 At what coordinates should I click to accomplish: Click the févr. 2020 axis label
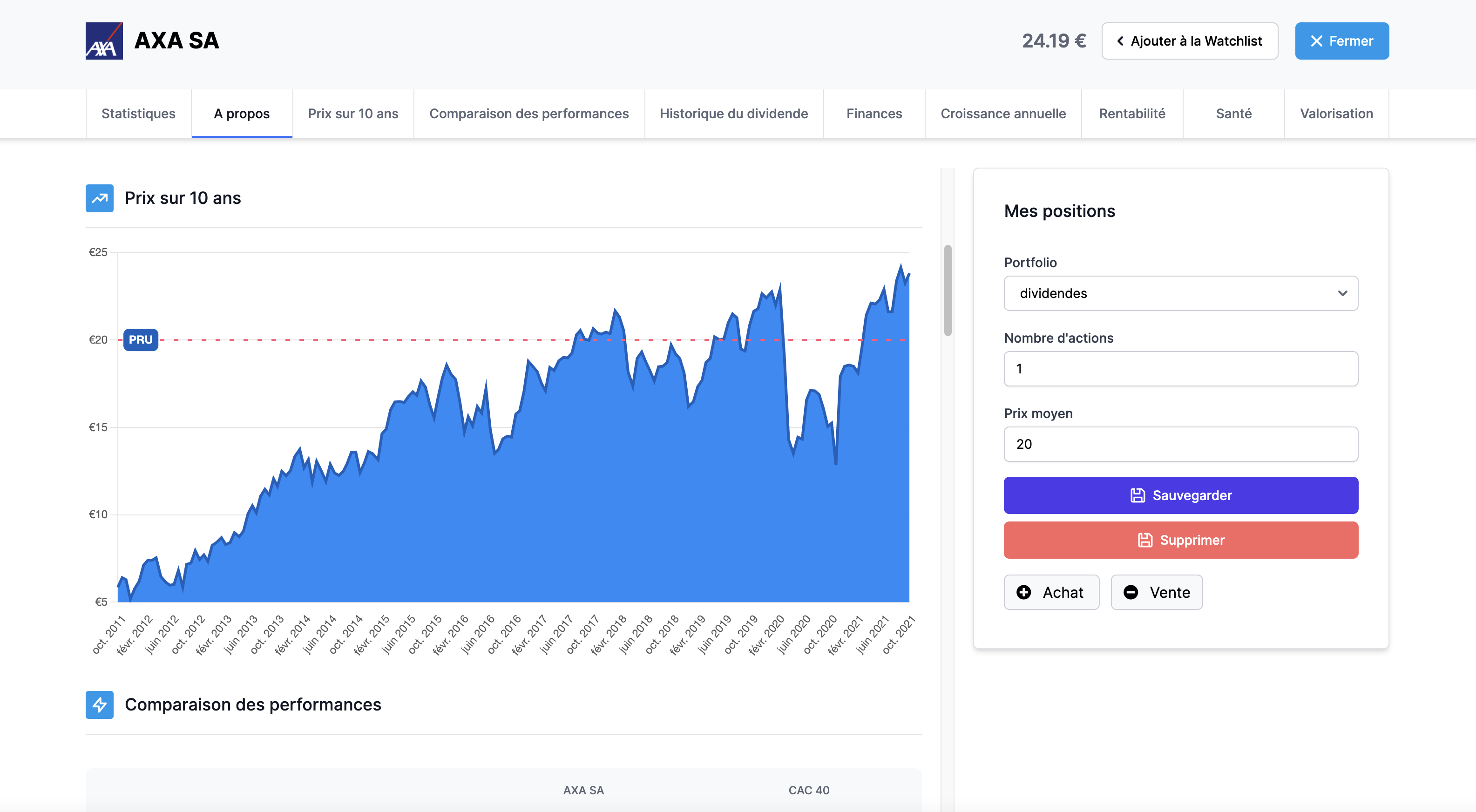pos(766,635)
